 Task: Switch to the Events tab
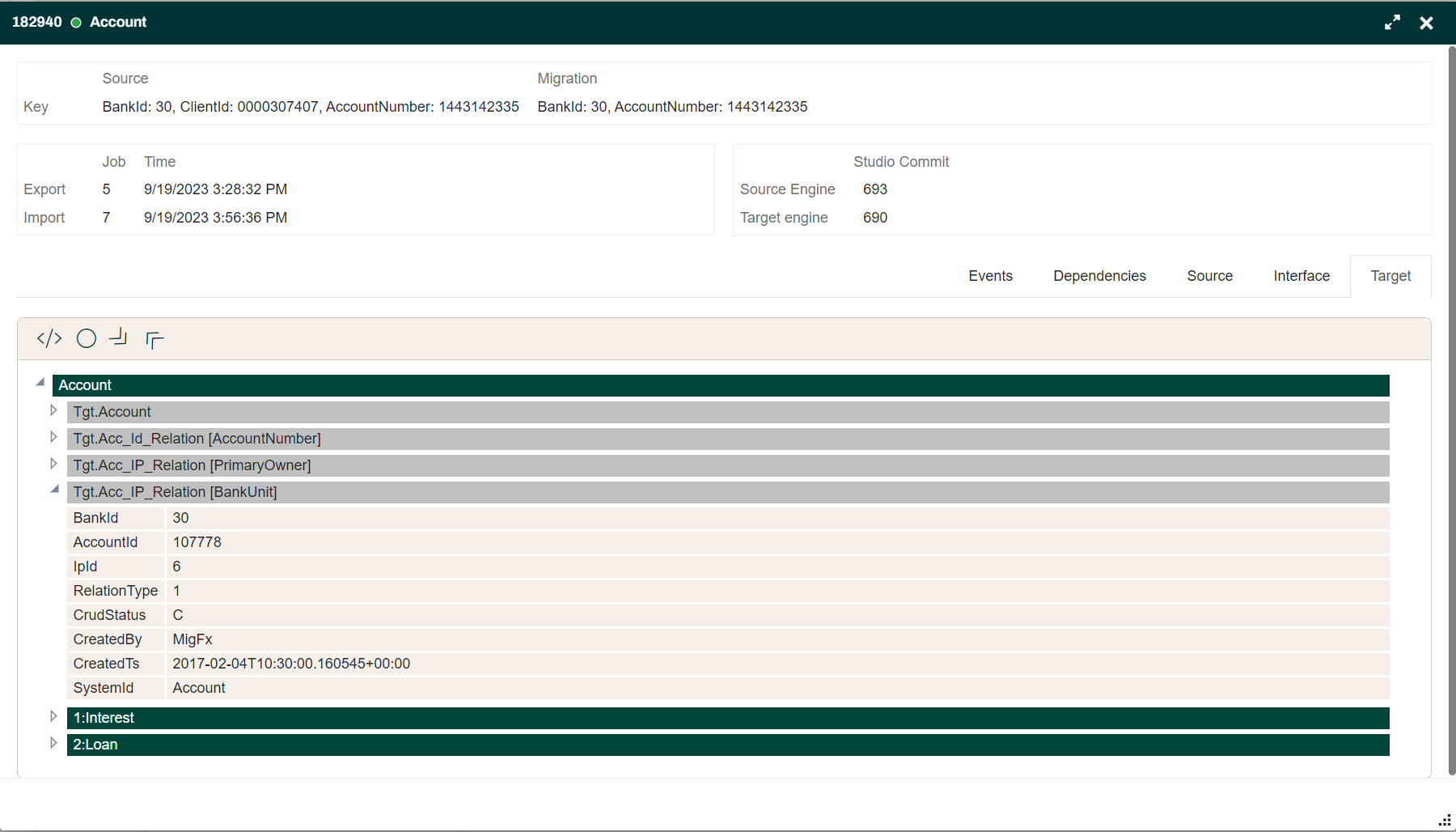pyautogui.click(x=990, y=276)
